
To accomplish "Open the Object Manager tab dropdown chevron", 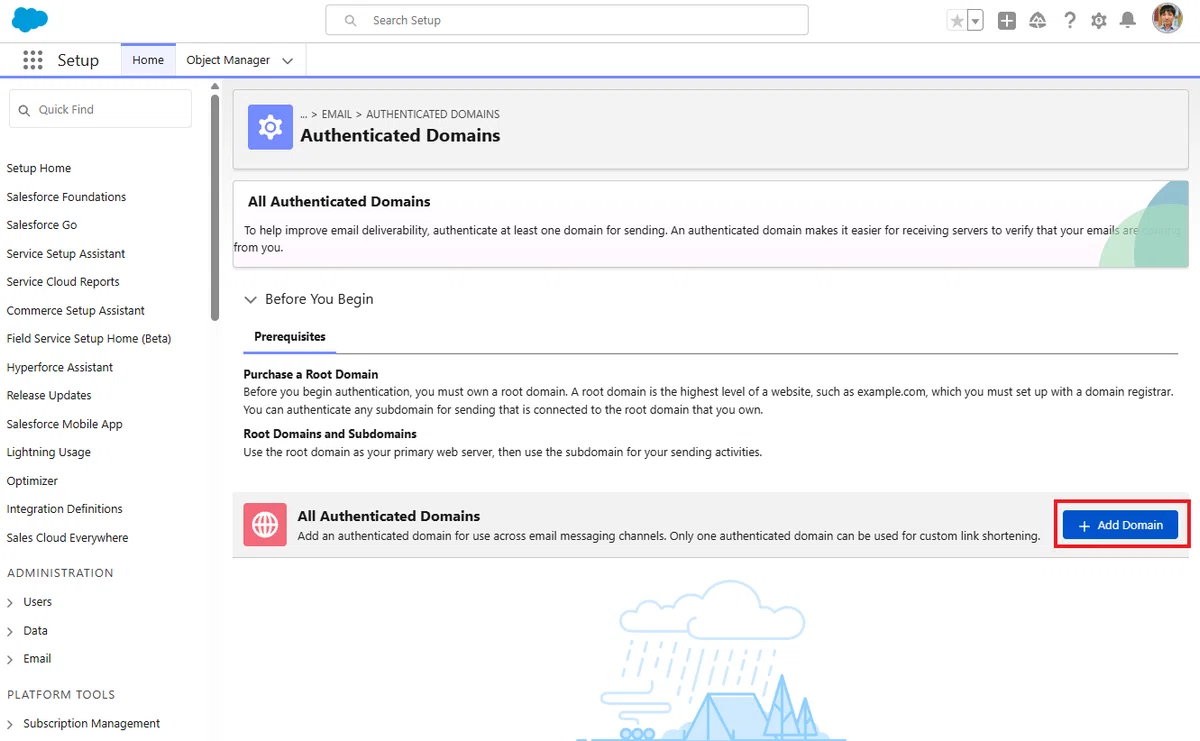I will click(288, 61).
